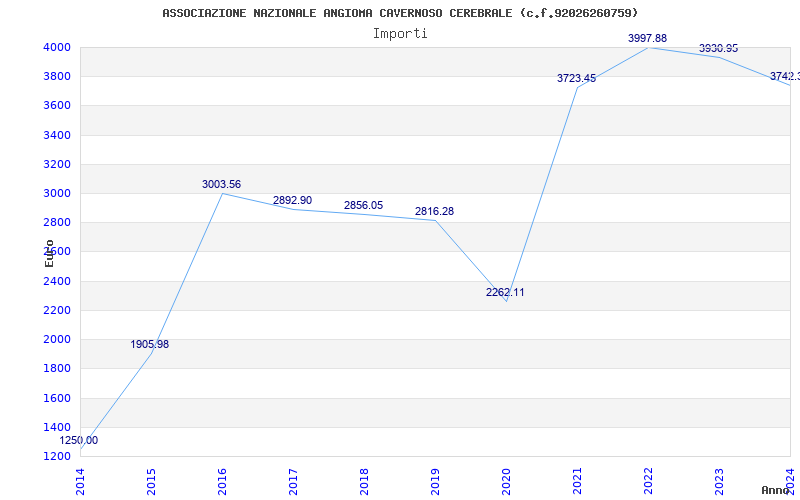Click the x-axis year 2015
The width and height of the screenshot is (800, 500).
coord(152,482)
